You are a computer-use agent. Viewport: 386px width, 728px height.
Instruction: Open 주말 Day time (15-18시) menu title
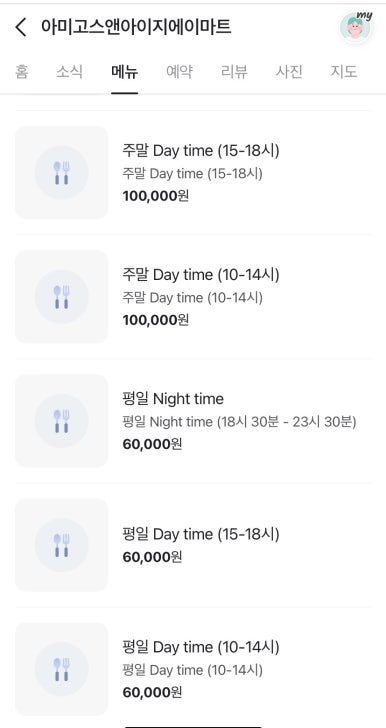(x=201, y=151)
